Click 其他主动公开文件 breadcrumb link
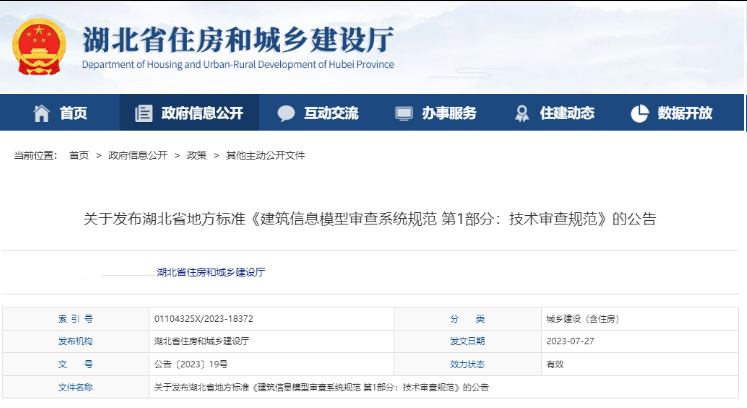This screenshot has height=408, width=747. 265,155
